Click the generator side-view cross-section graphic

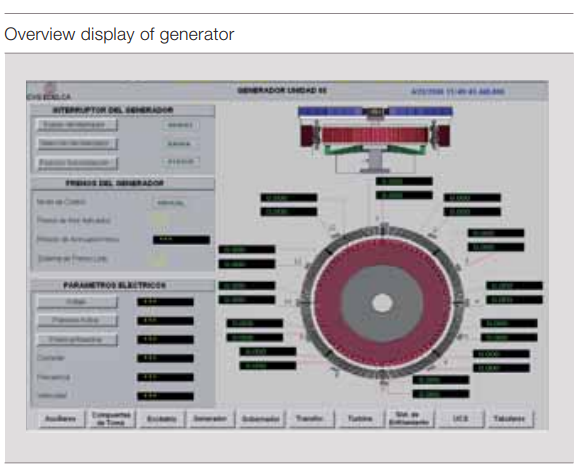pyautogui.click(x=375, y=139)
